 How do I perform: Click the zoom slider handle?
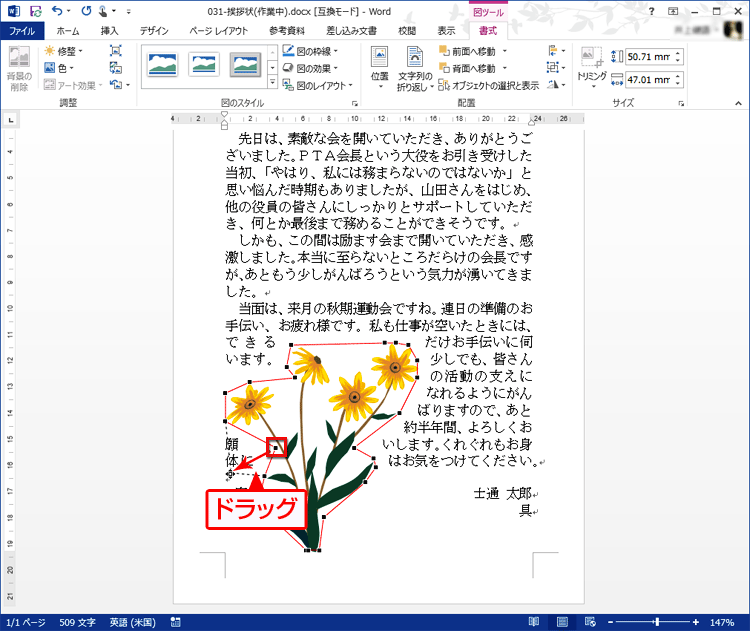coord(657,622)
